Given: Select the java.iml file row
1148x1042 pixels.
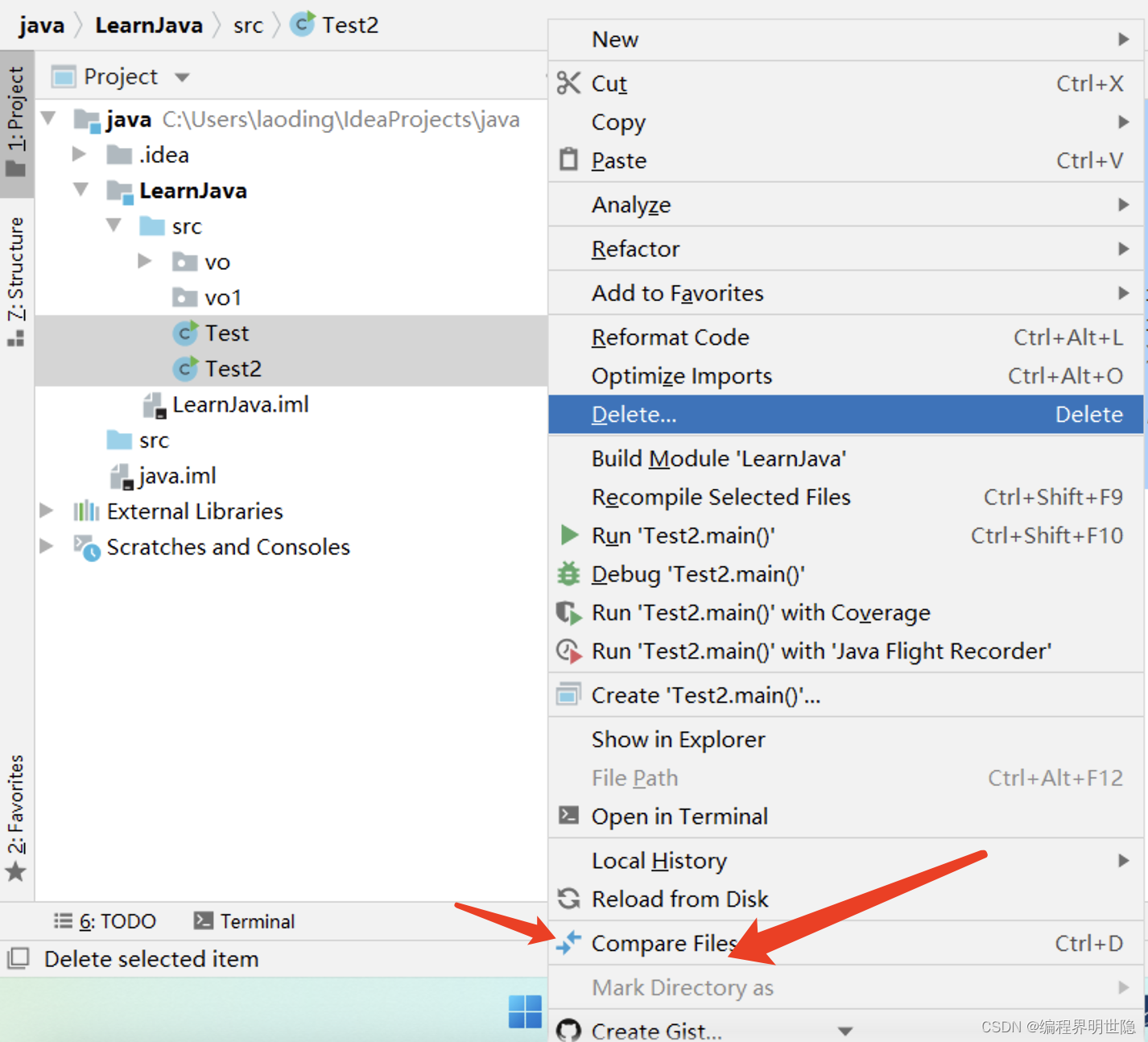Looking at the screenshot, I should (291, 475).
